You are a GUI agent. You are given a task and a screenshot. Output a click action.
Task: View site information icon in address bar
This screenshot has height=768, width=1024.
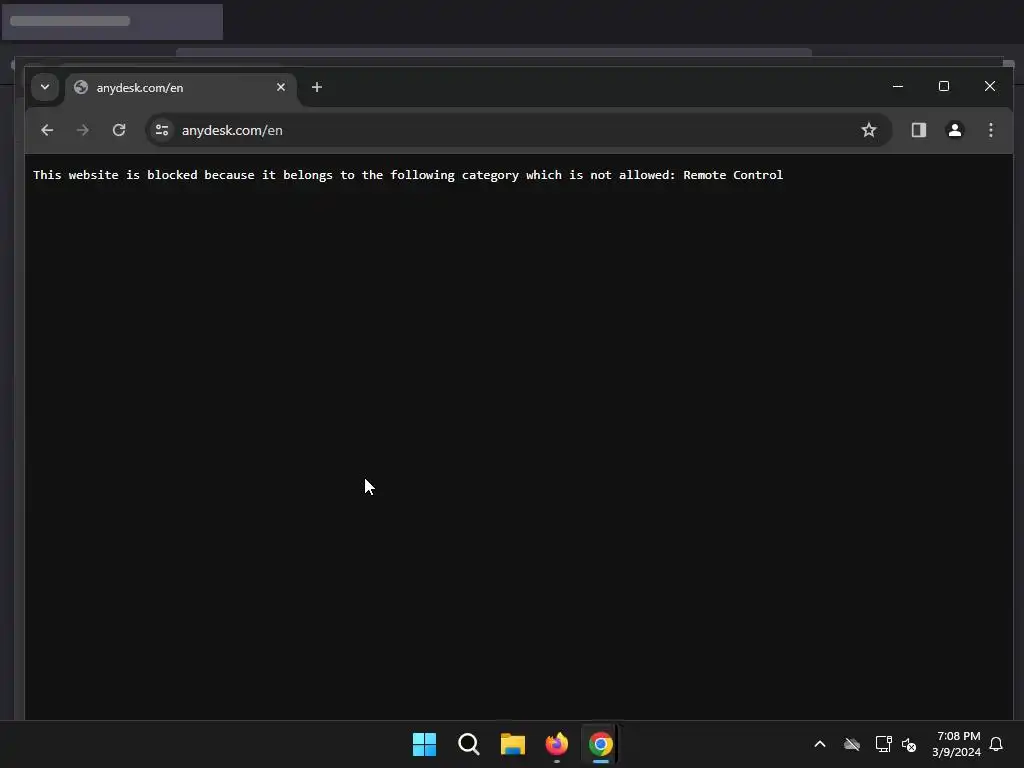click(162, 130)
